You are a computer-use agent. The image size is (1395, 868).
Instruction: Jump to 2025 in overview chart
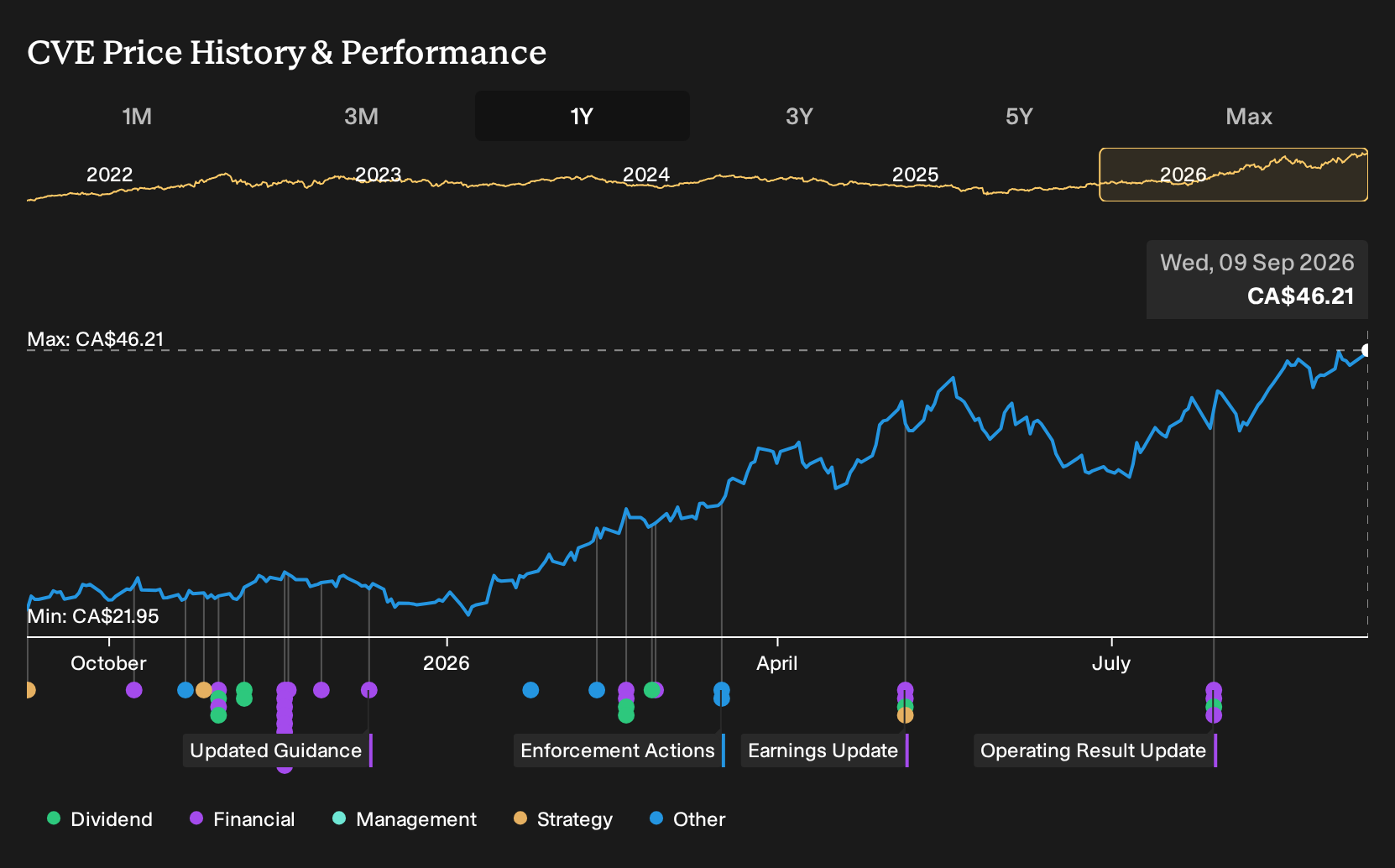pyautogui.click(x=915, y=175)
